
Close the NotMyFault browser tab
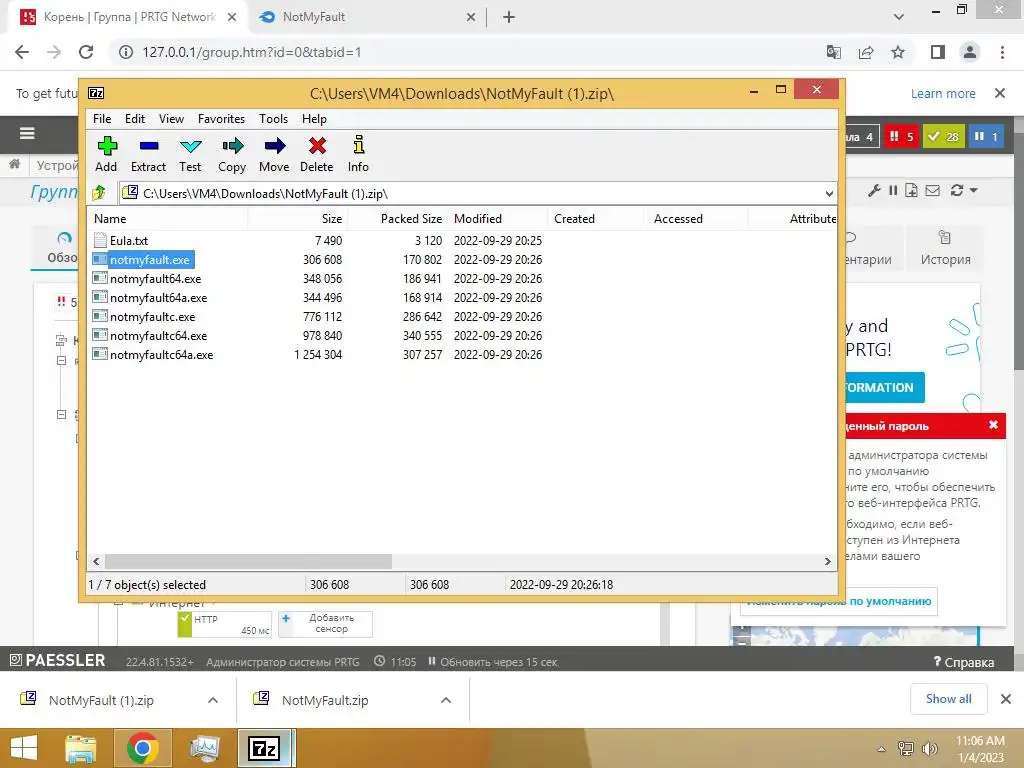(471, 18)
